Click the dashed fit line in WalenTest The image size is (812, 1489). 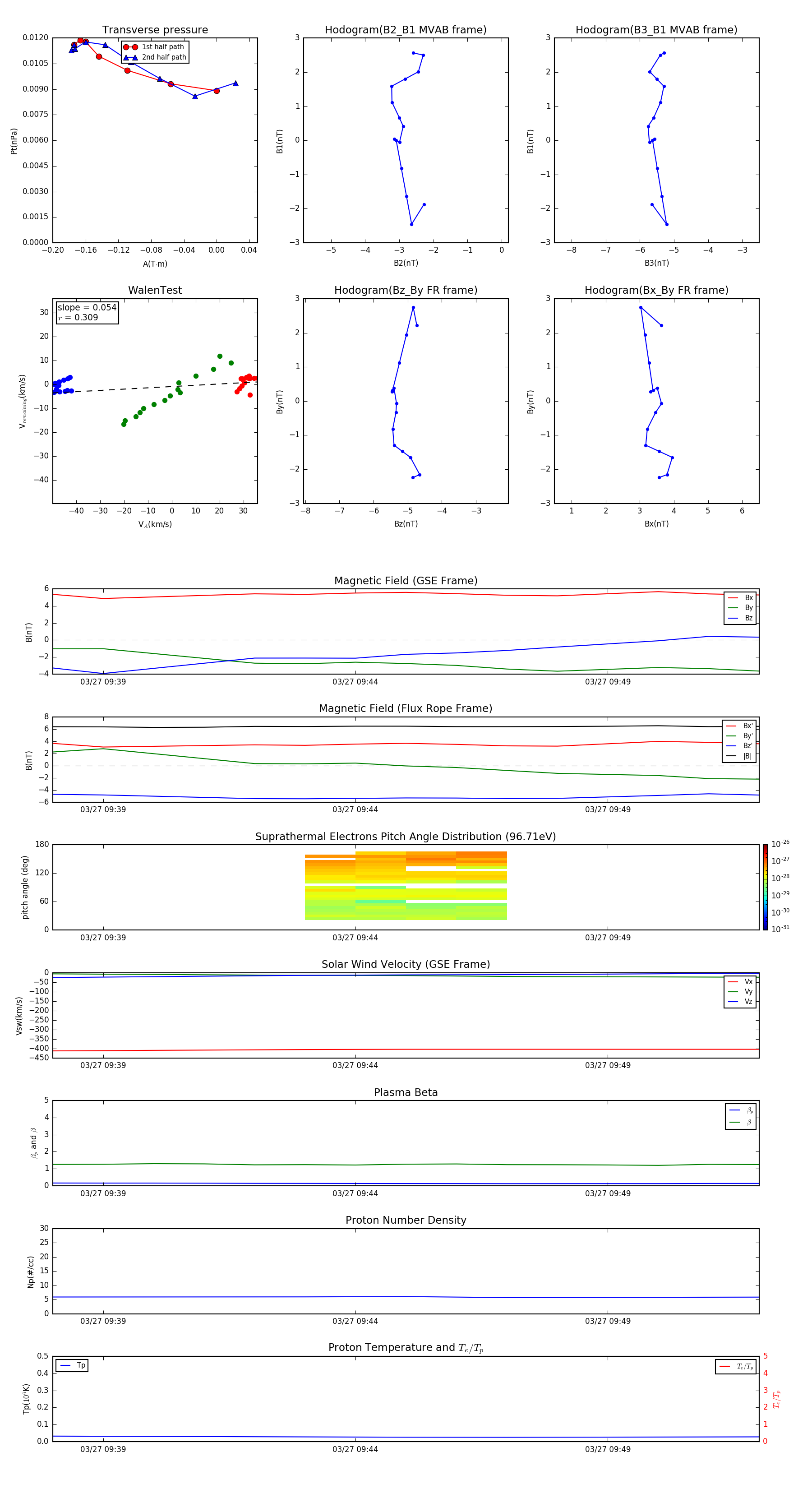point(155,388)
